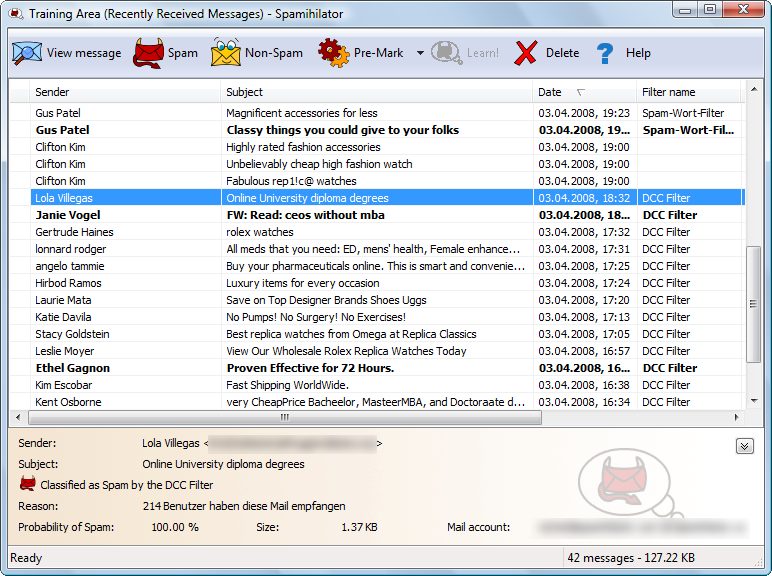The image size is (772, 576).
Task: Open the Pre-Mark dropdown arrow
Action: point(420,53)
